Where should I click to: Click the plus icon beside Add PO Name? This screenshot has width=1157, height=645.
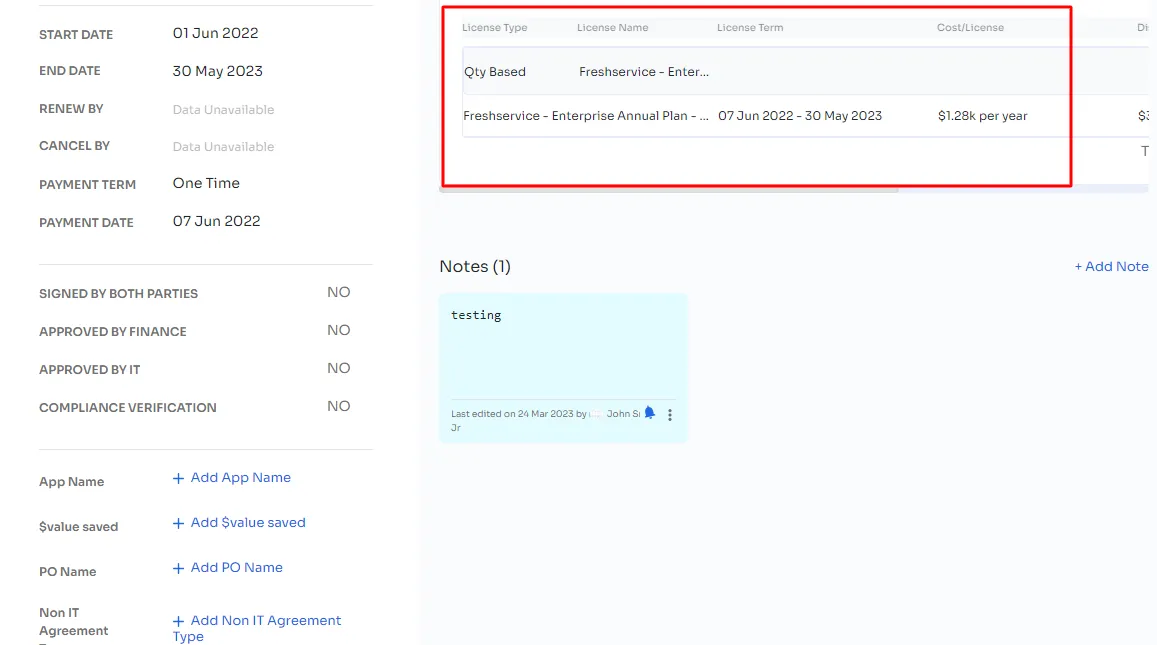[178, 568]
